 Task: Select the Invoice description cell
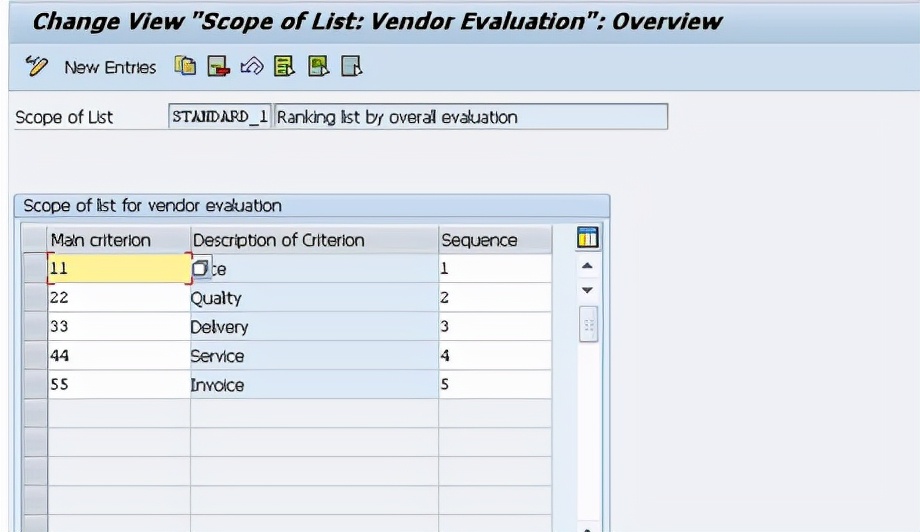[314, 384]
